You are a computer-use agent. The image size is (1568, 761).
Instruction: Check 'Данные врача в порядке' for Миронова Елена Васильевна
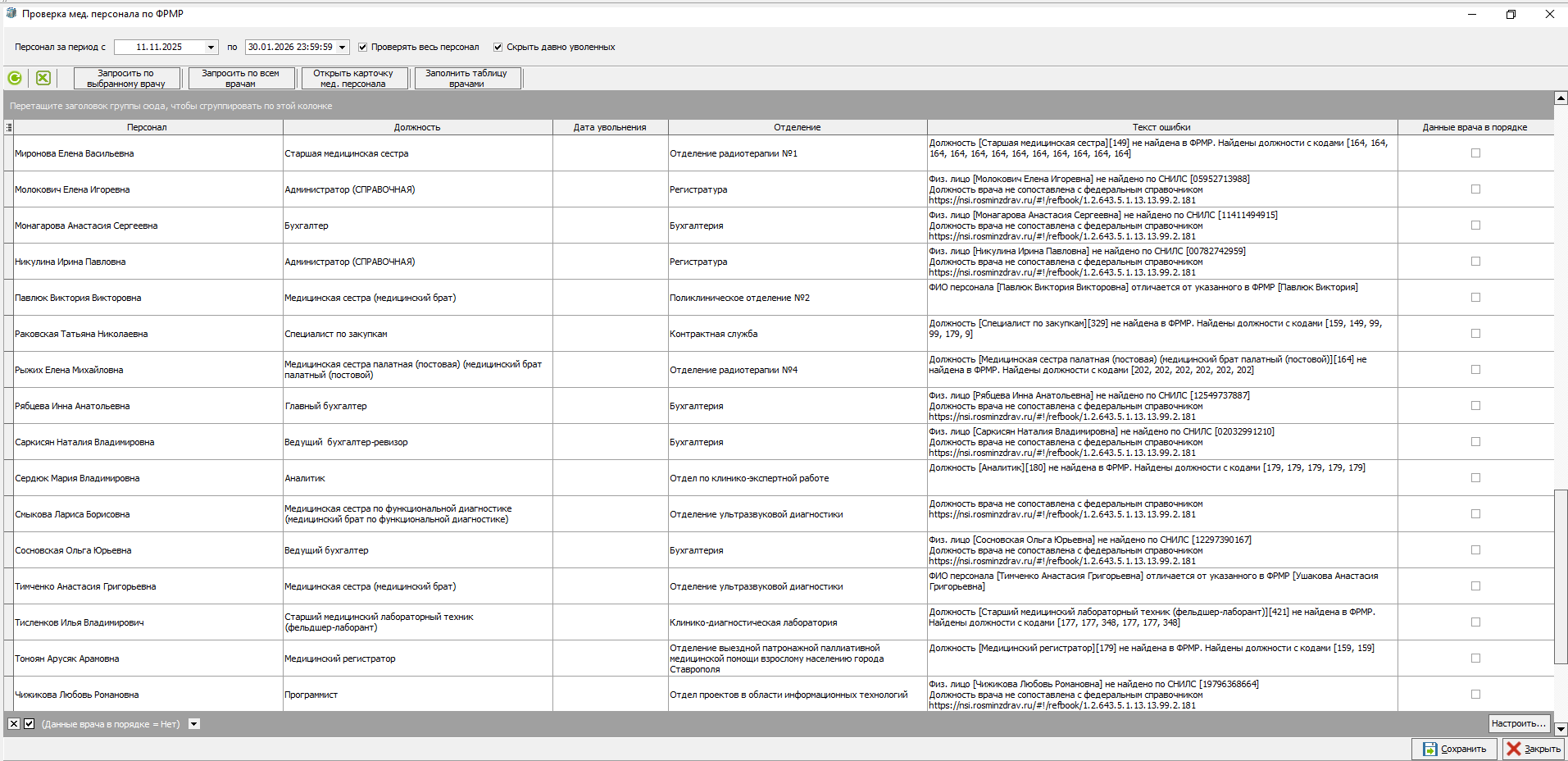pyautogui.click(x=1475, y=153)
